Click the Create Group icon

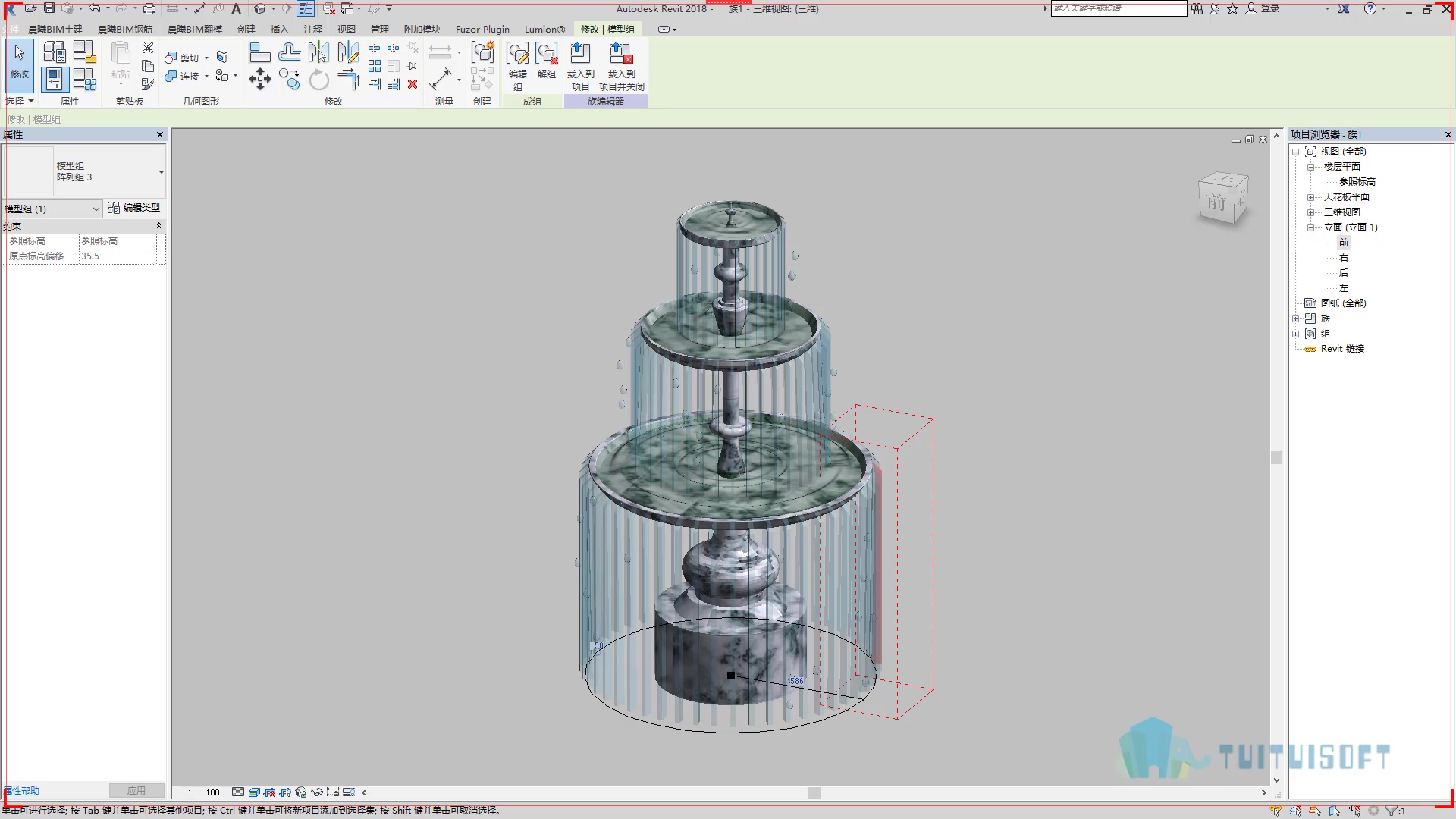point(483,52)
